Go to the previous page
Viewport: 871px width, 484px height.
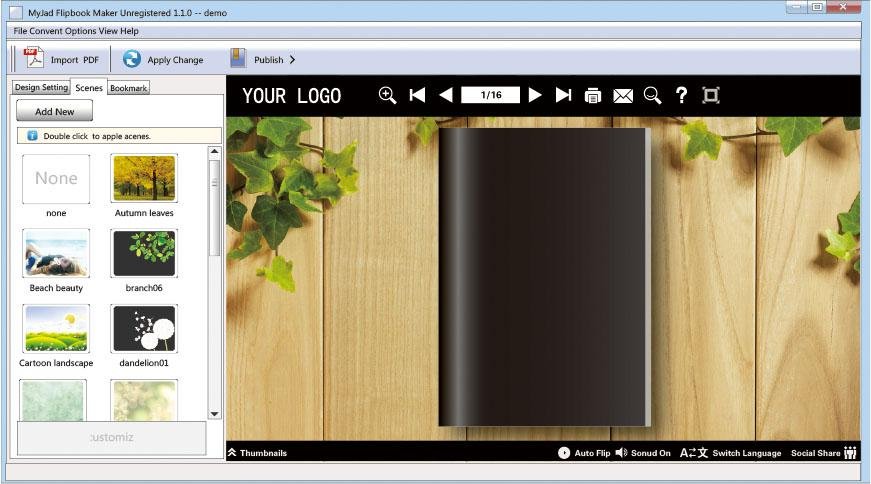(x=445, y=95)
